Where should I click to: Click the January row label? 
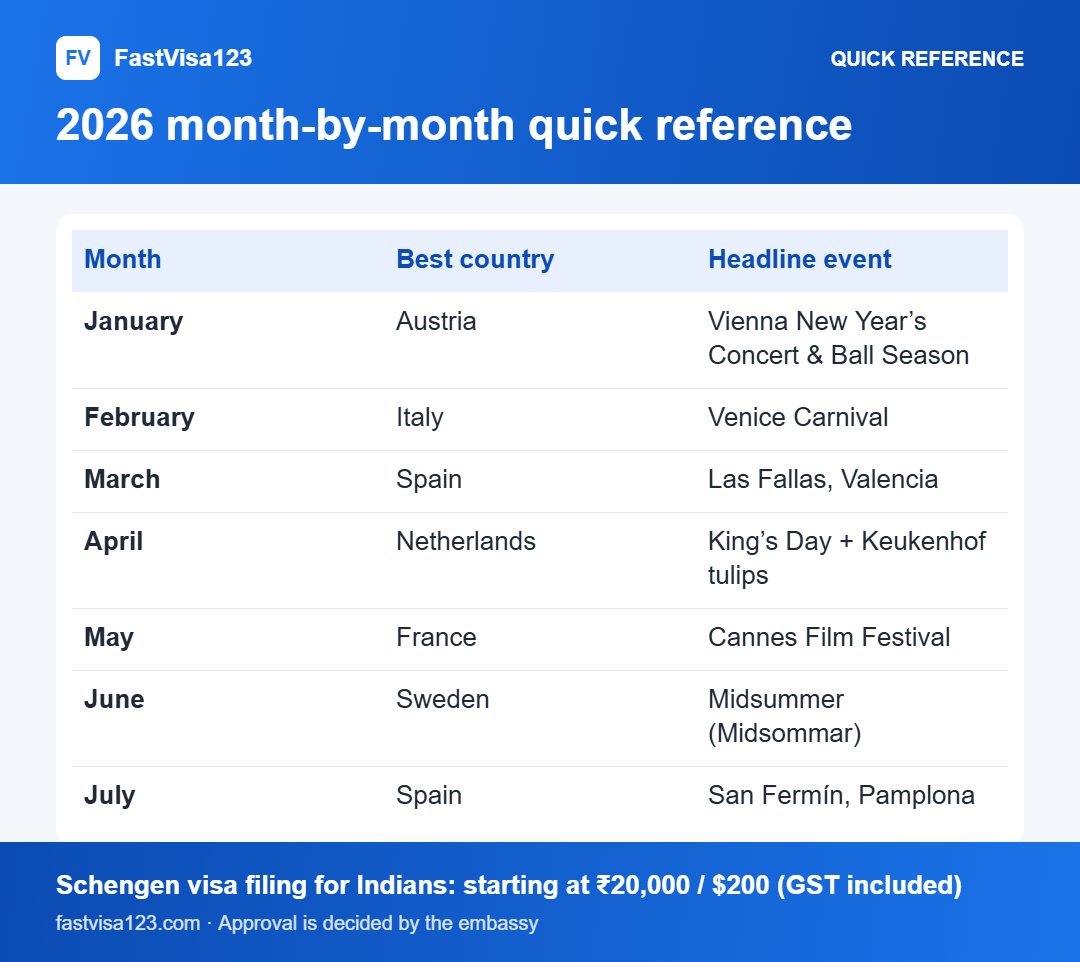coord(134,322)
